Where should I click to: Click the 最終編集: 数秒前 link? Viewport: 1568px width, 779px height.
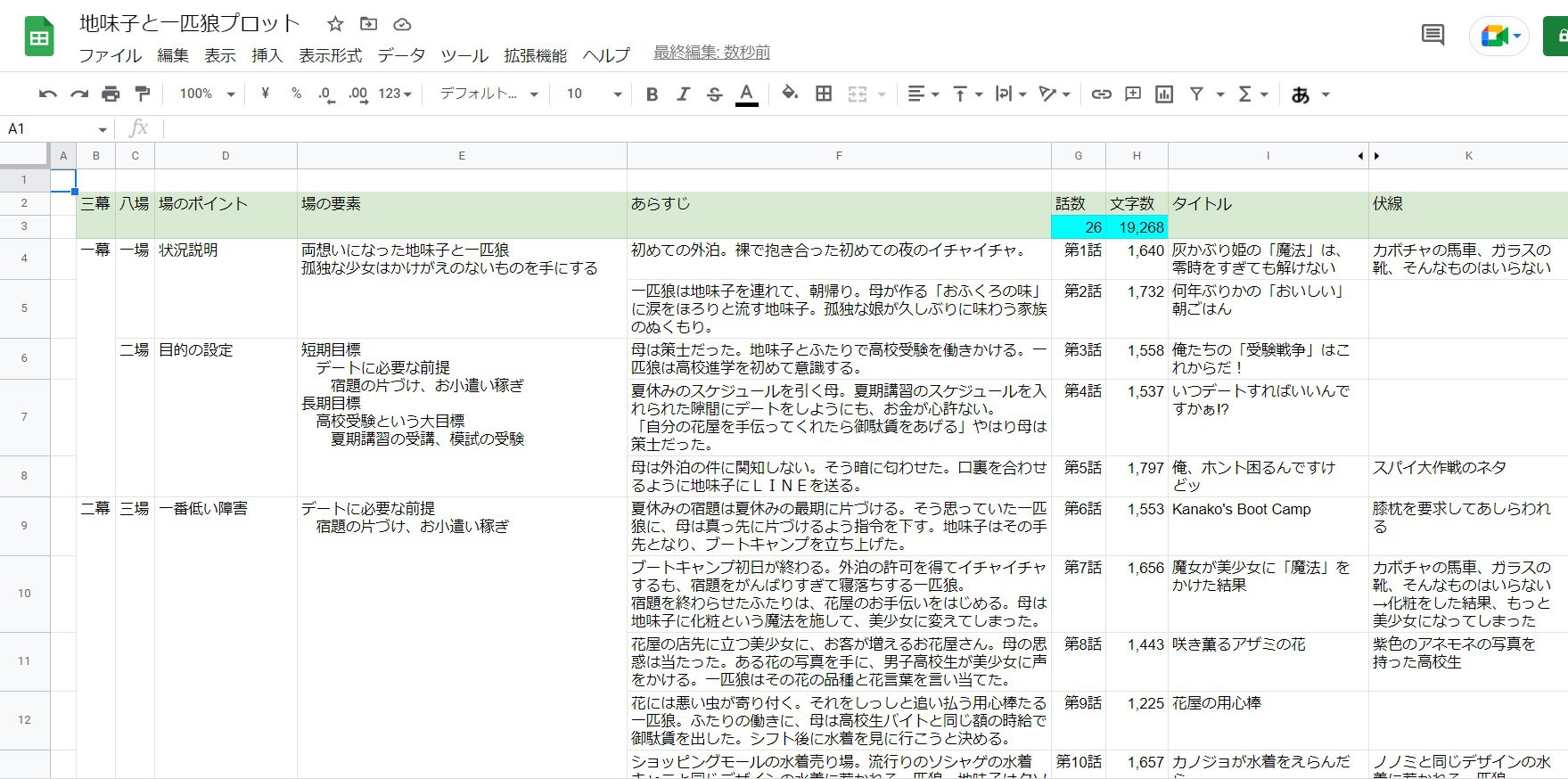click(x=711, y=53)
